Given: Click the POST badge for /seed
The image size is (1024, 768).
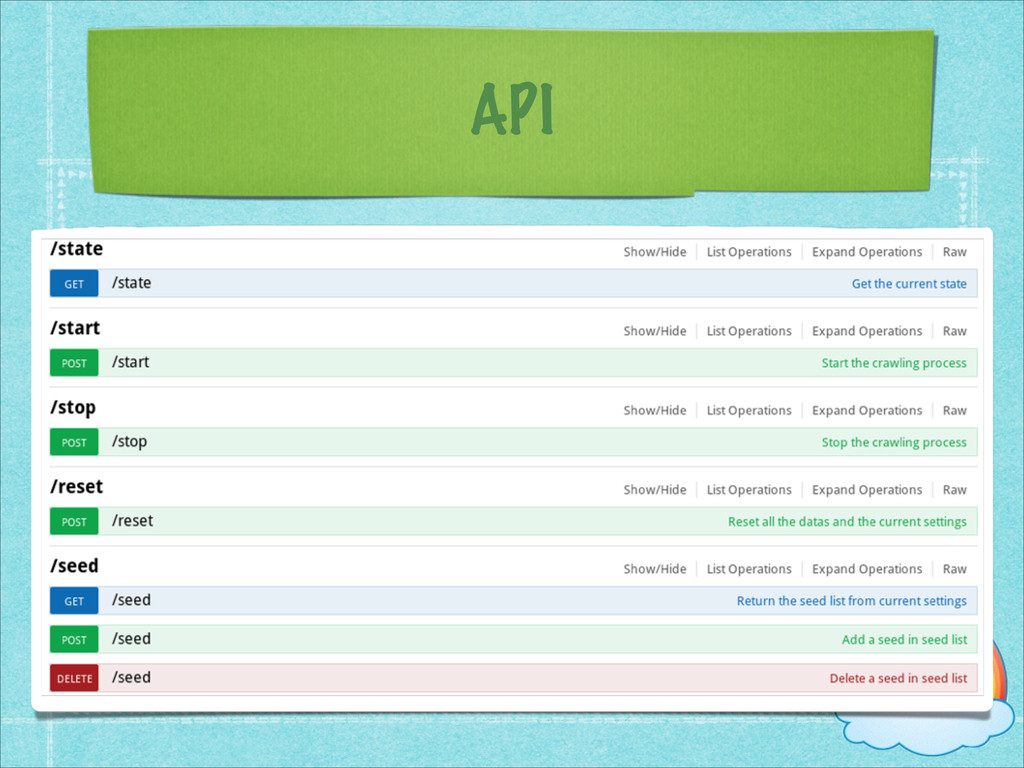Looking at the screenshot, I should click(74, 639).
